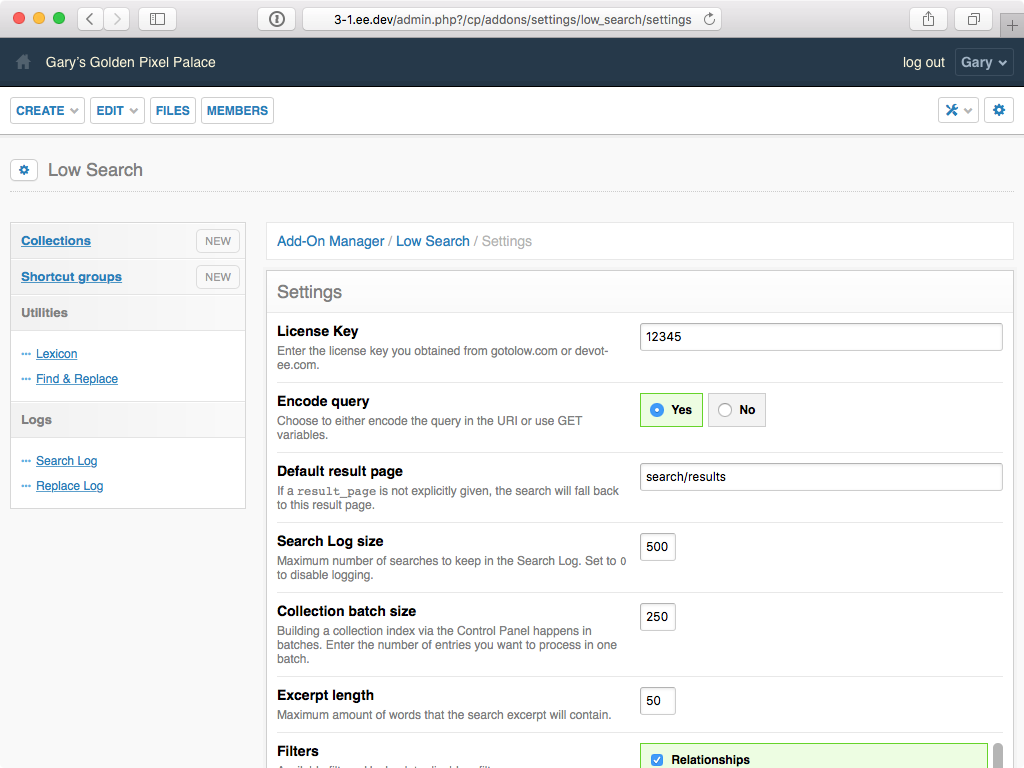Open the wrench developer tools menu
The width and height of the screenshot is (1024, 768).
point(958,110)
